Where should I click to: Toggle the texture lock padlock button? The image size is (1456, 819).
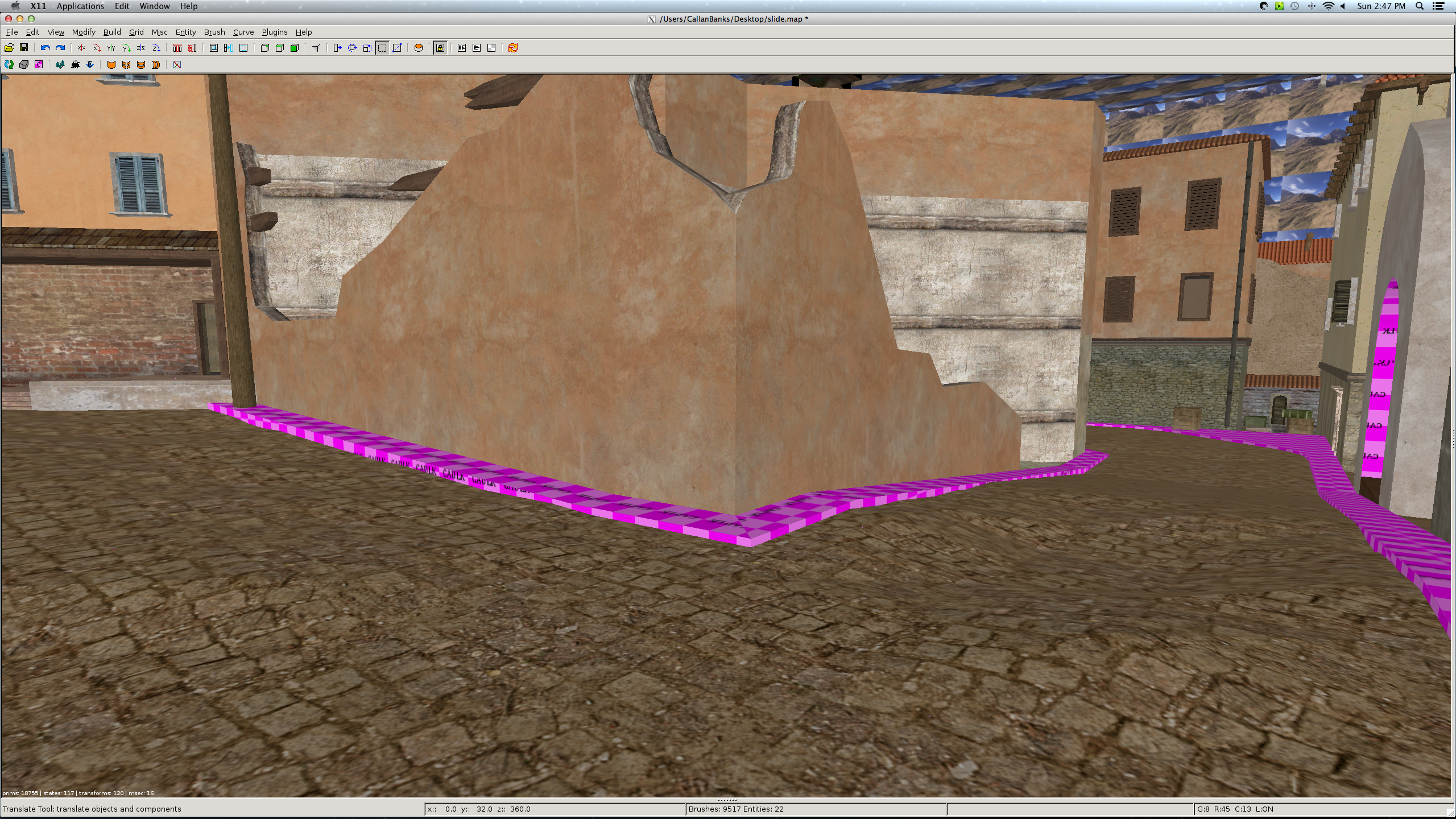(440, 48)
